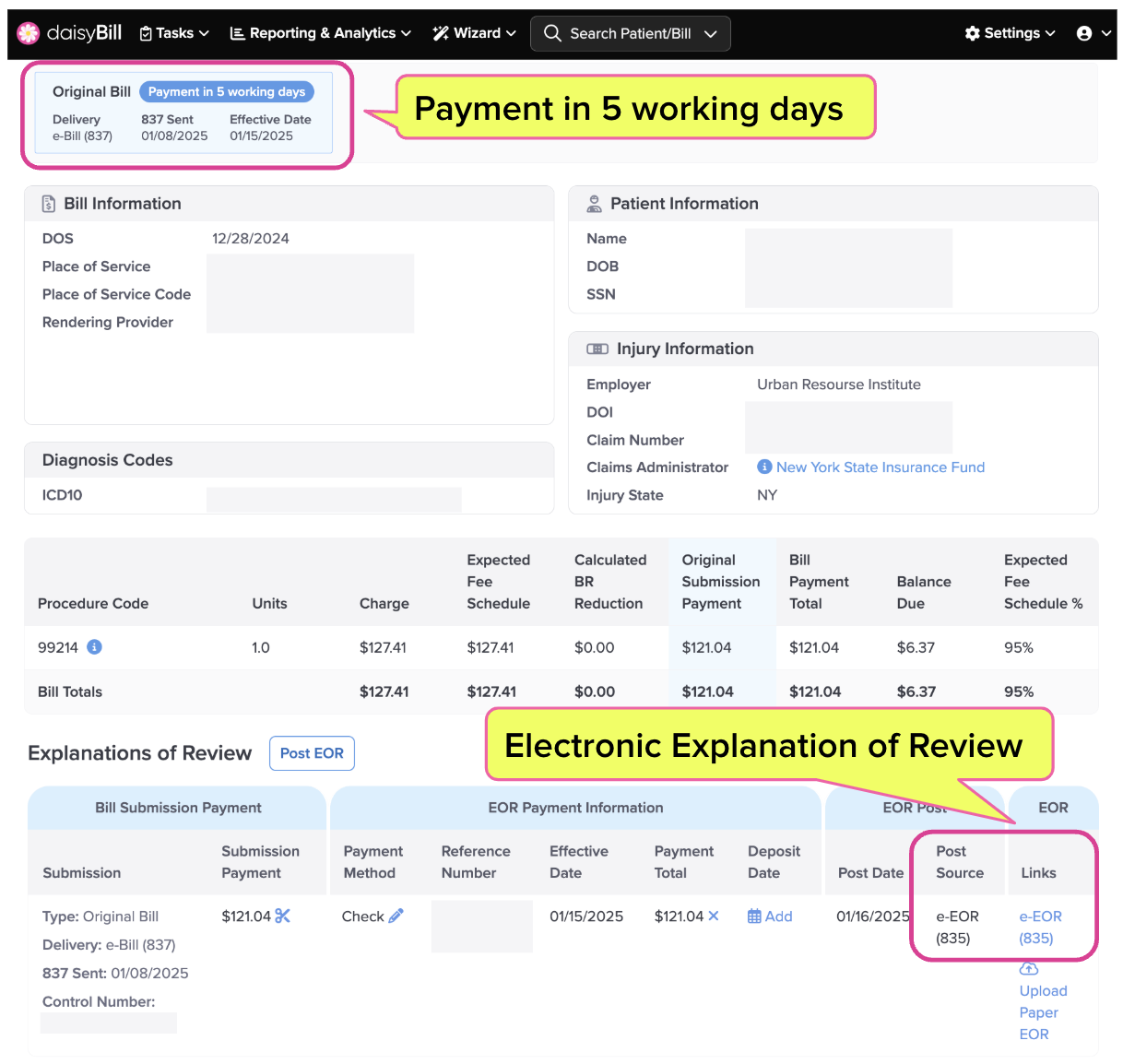Click the daisyBill flower logo
1123x1064 pixels.
click(29, 33)
